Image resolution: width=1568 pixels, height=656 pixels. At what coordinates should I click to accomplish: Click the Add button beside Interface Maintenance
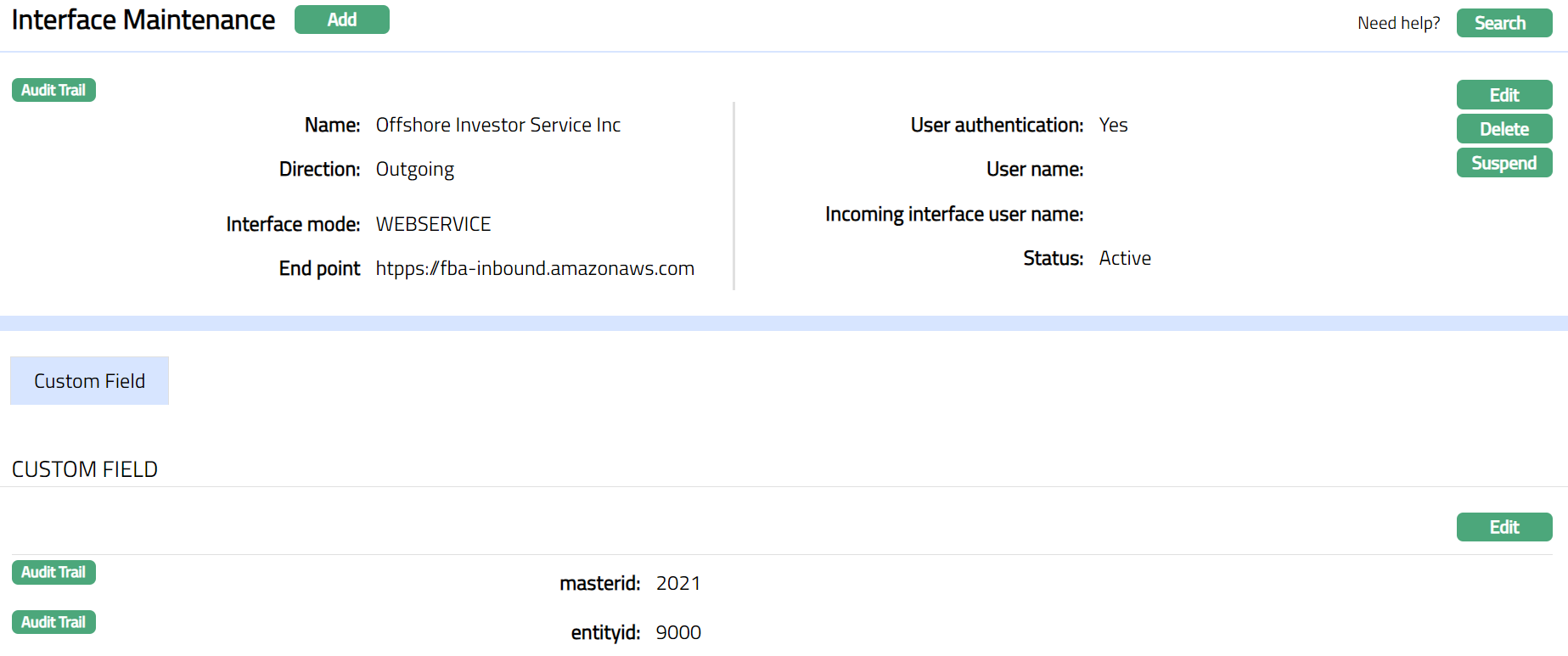coord(341,20)
